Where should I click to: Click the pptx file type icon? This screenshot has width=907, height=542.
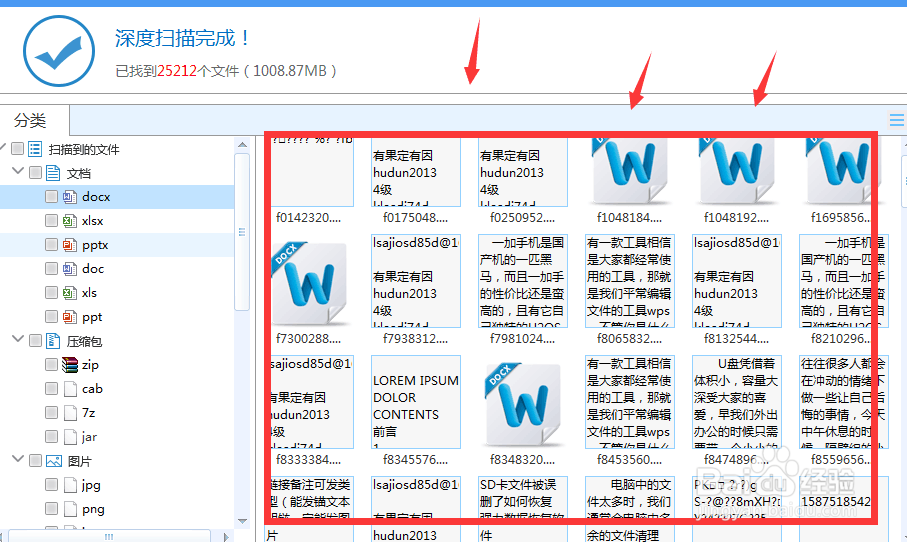click(69, 245)
